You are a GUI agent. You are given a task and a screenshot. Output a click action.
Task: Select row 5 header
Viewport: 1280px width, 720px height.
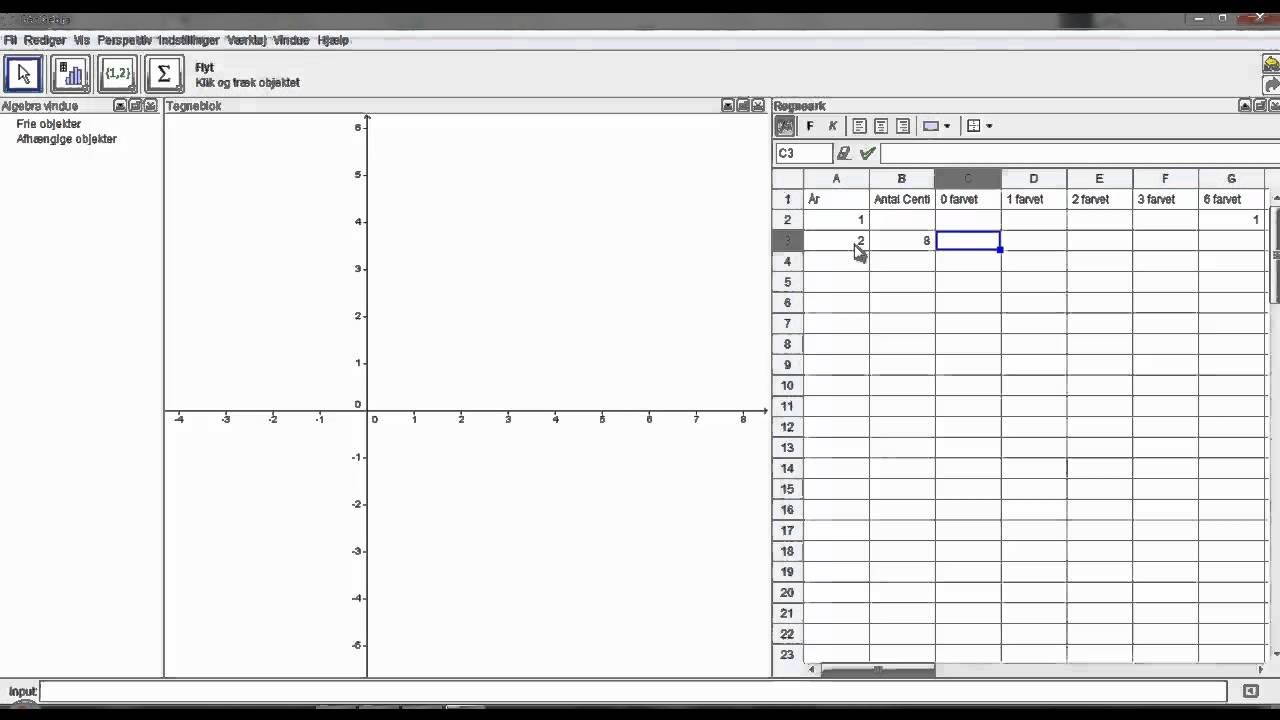(x=788, y=282)
